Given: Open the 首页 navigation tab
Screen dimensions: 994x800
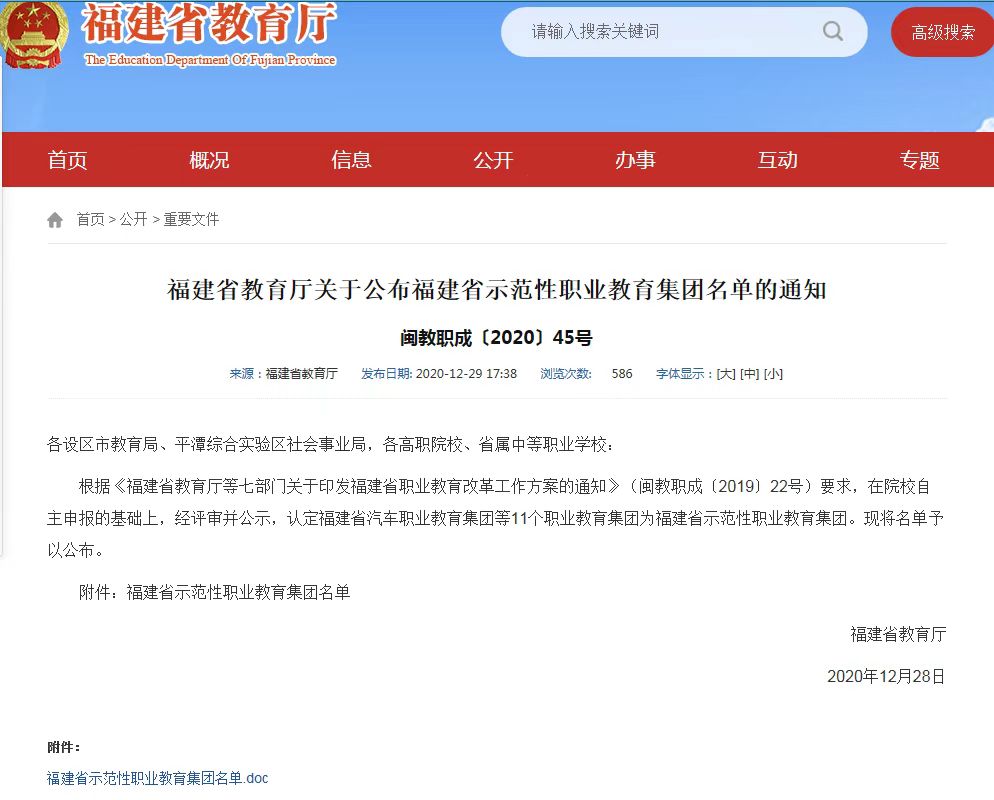Looking at the screenshot, I should (x=67, y=160).
